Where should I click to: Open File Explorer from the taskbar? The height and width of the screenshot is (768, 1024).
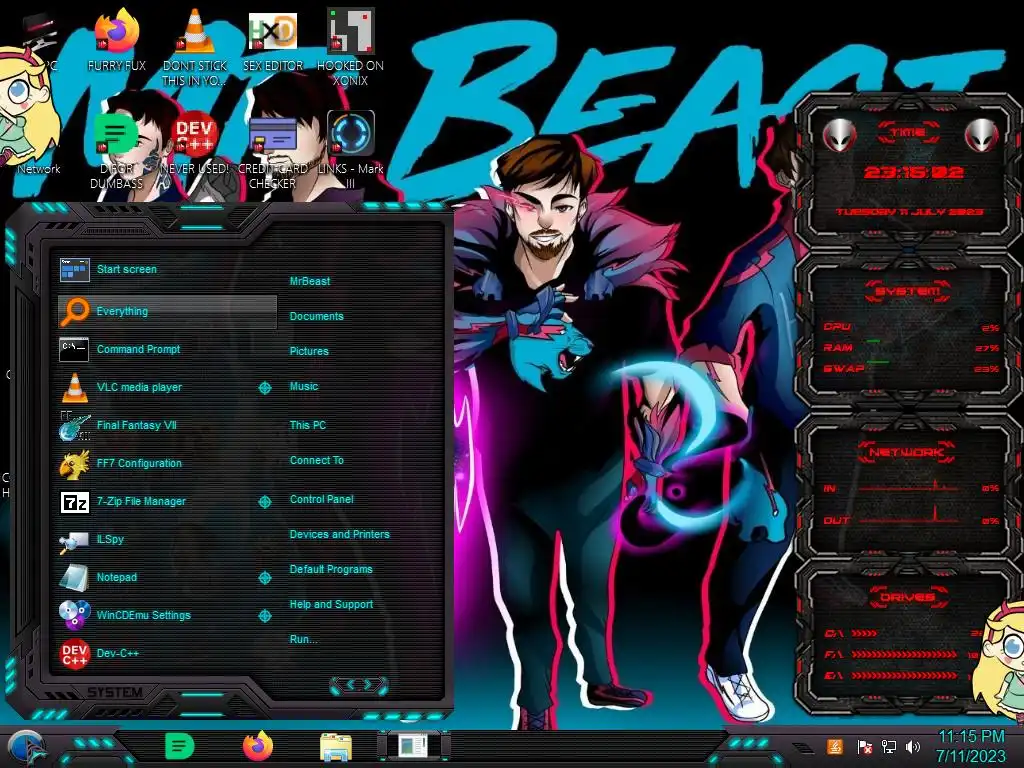(336, 747)
